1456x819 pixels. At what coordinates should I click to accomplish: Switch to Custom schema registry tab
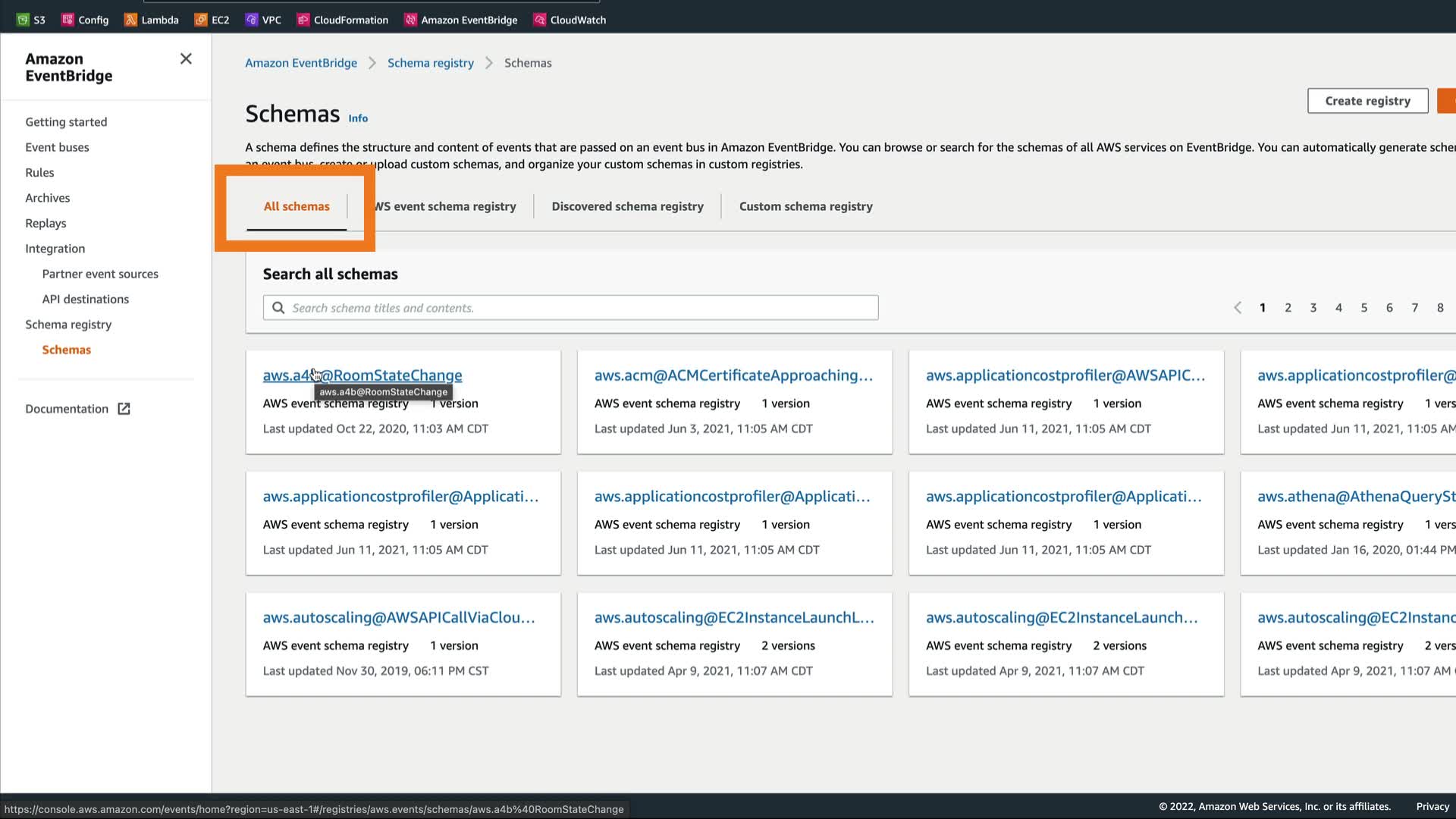805,206
